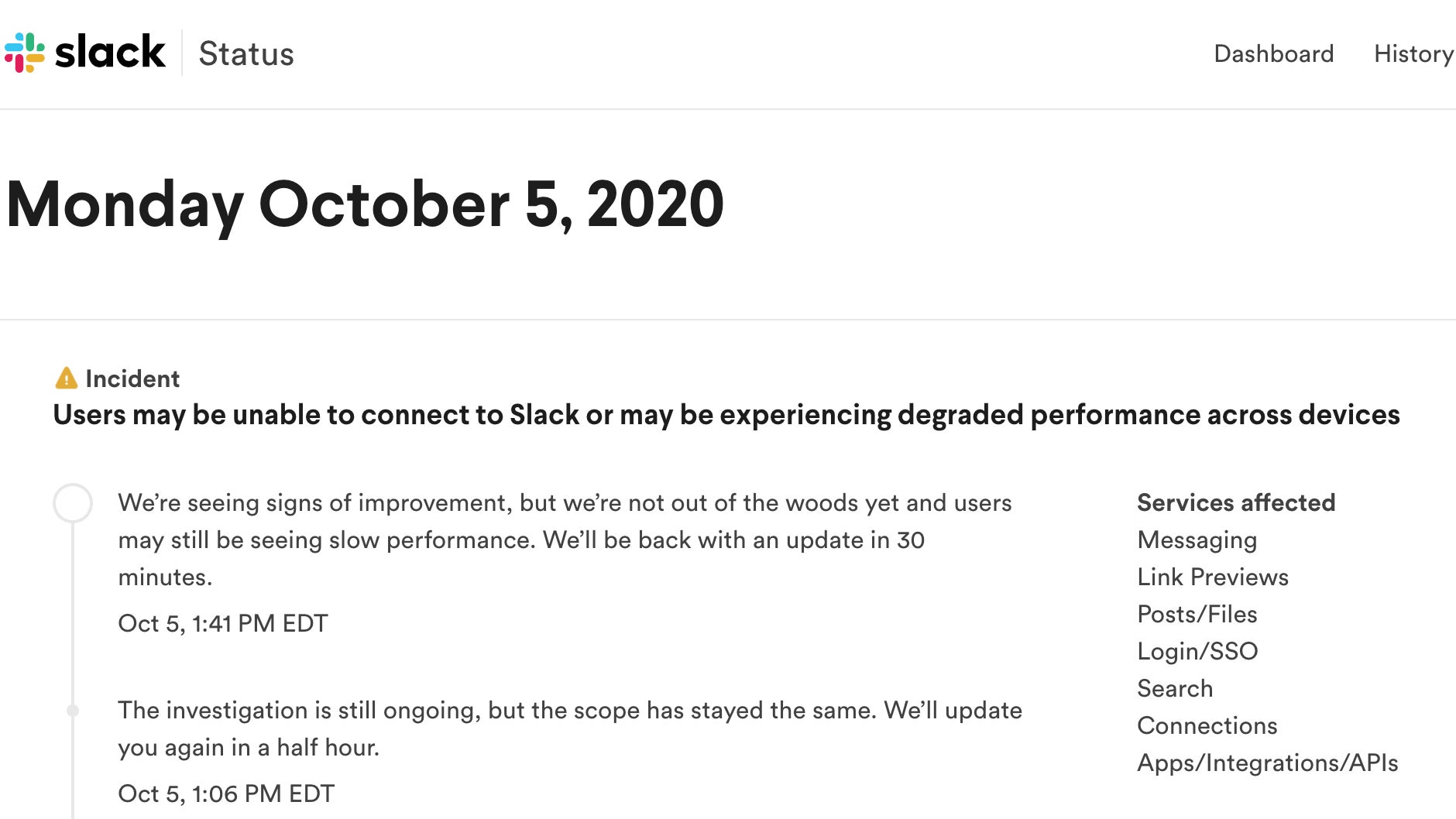Click the yellow incident warning triangle icon
1456x819 pixels.
coord(66,378)
